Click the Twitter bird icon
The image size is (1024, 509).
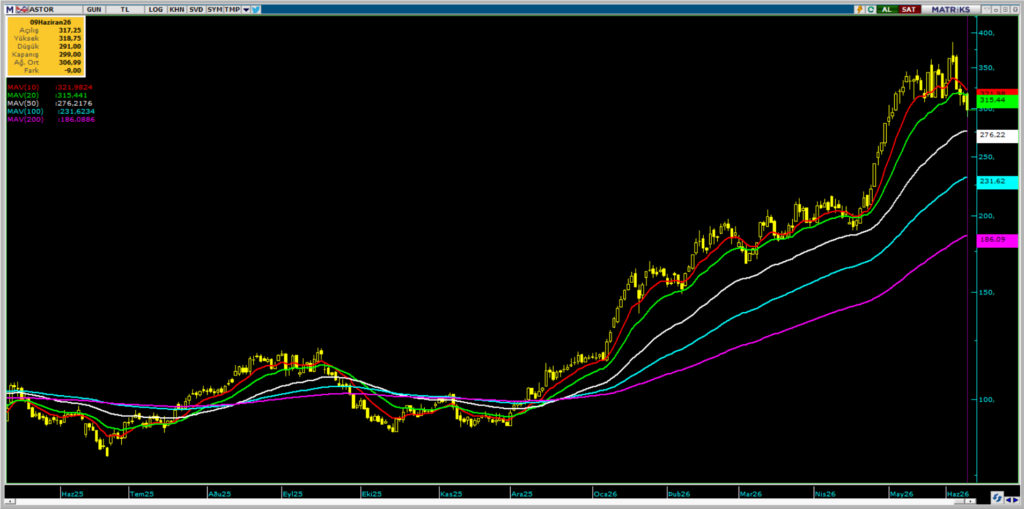(255, 10)
